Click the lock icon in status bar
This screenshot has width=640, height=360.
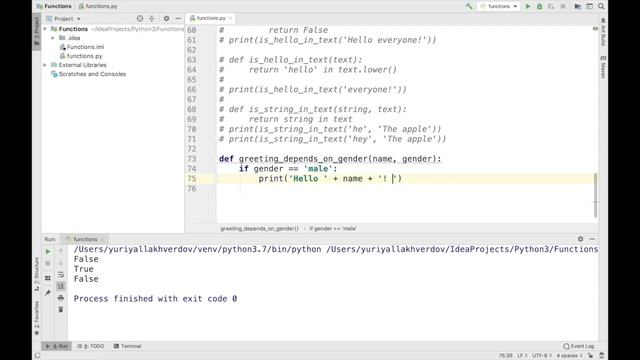coord(590,356)
